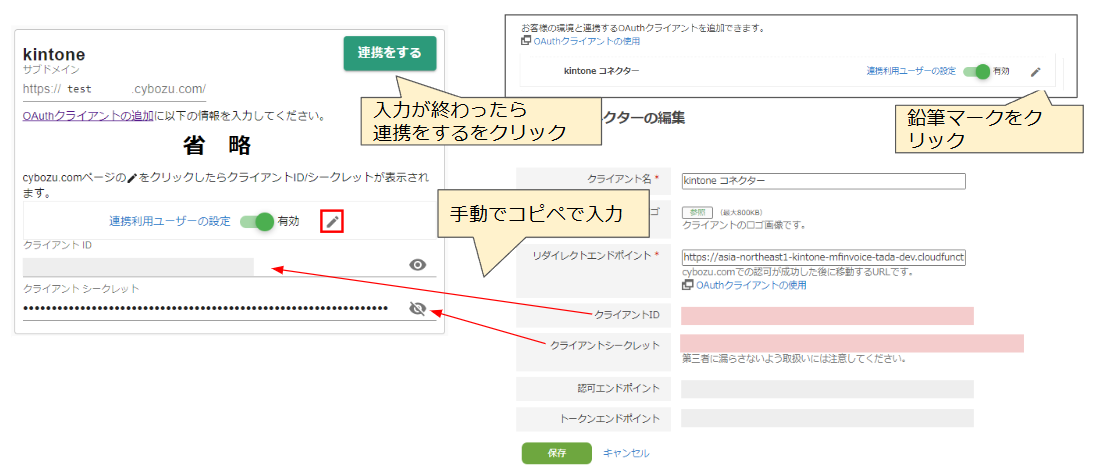Click the 認可エンドポイント field
Viewport: 1097px width, 473px height.
coord(827,389)
